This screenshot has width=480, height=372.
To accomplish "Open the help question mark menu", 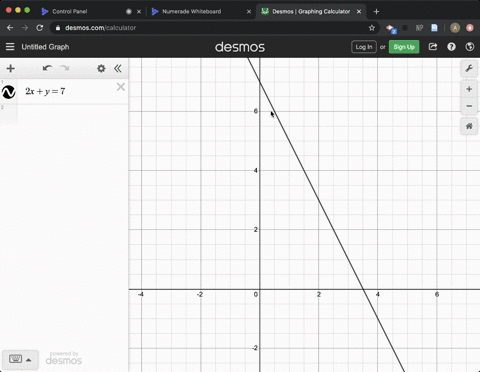I will 451,47.
